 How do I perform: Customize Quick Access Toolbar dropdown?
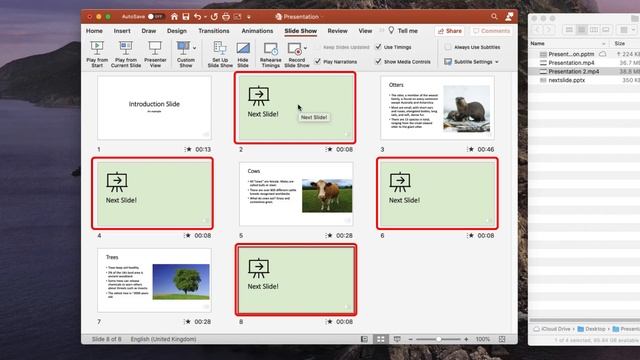(x=249, y=17)
